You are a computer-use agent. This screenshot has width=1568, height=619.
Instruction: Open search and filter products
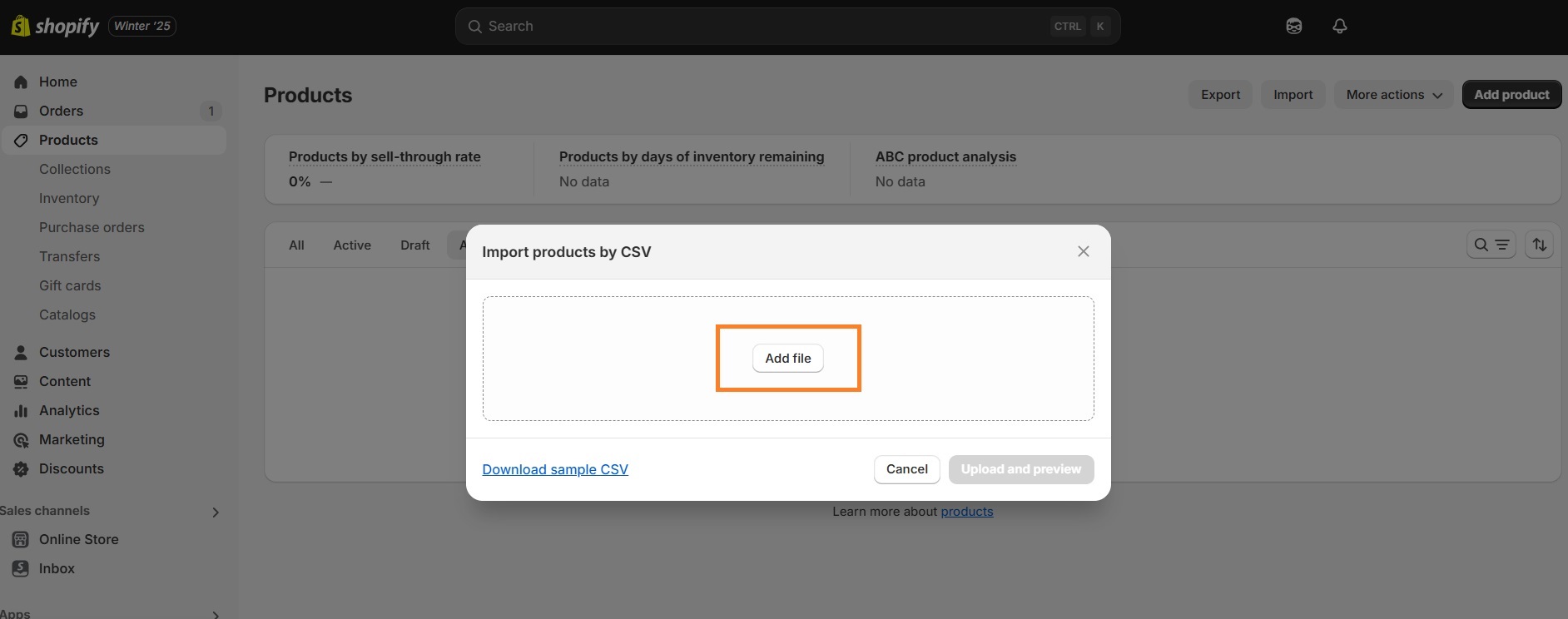click(1491, 245)
